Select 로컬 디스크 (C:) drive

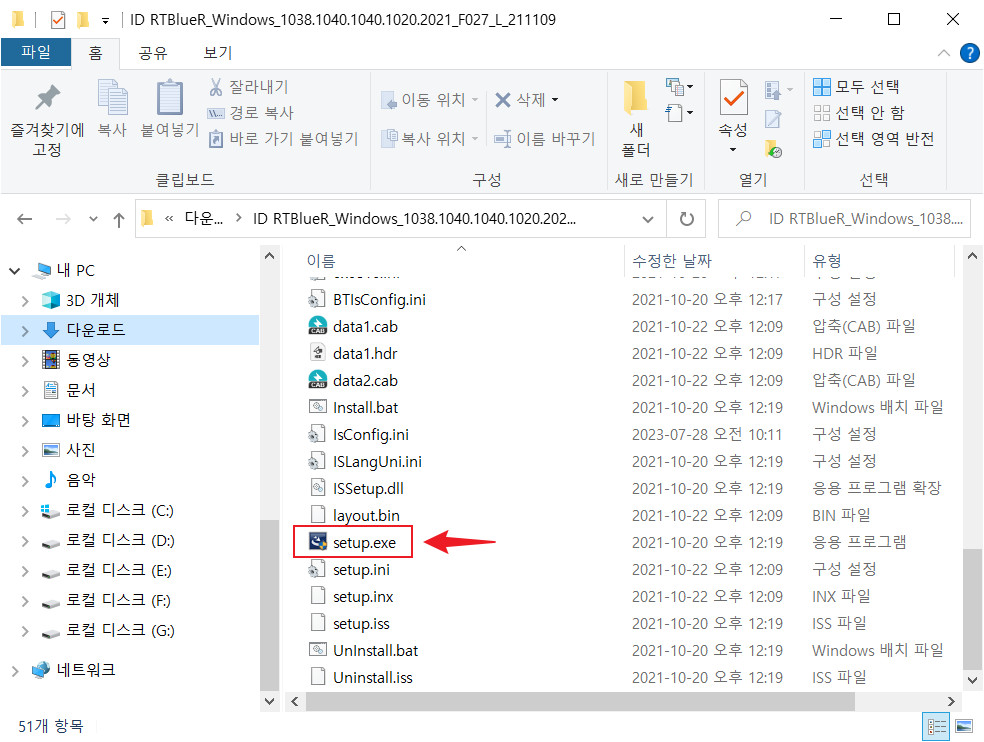click(120, 510)
